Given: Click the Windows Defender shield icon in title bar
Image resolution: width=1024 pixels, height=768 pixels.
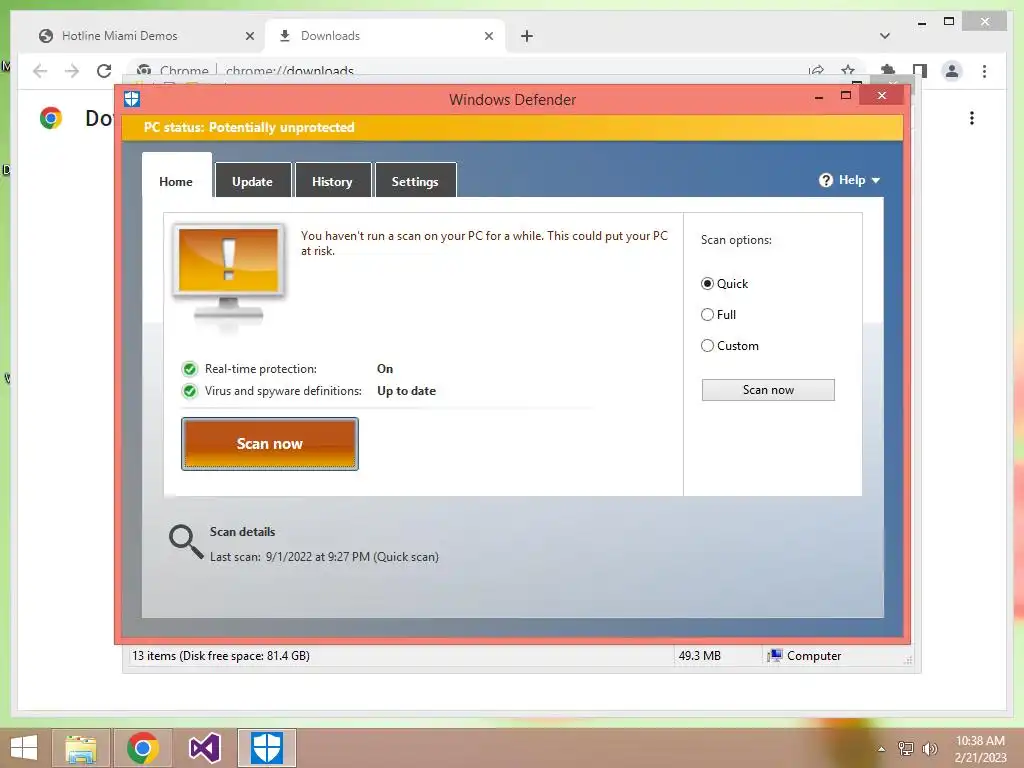Looking at the screenshot, I should (132, 99).
